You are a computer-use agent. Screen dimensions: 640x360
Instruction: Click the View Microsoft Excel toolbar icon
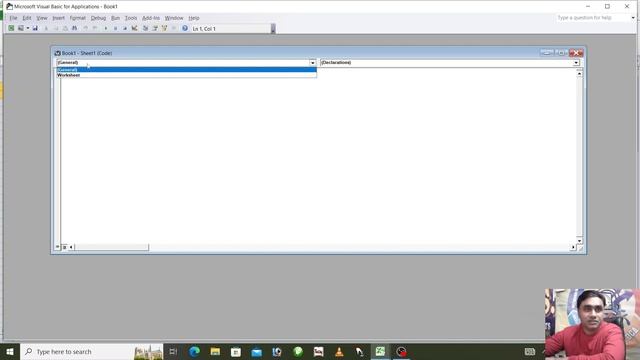[x=11, y=28]
